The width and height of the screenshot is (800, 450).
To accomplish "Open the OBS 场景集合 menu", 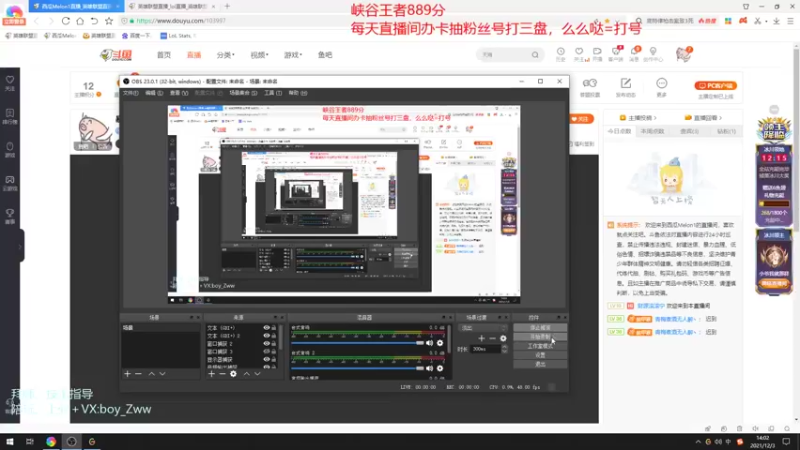I will [x=243, y=93].
